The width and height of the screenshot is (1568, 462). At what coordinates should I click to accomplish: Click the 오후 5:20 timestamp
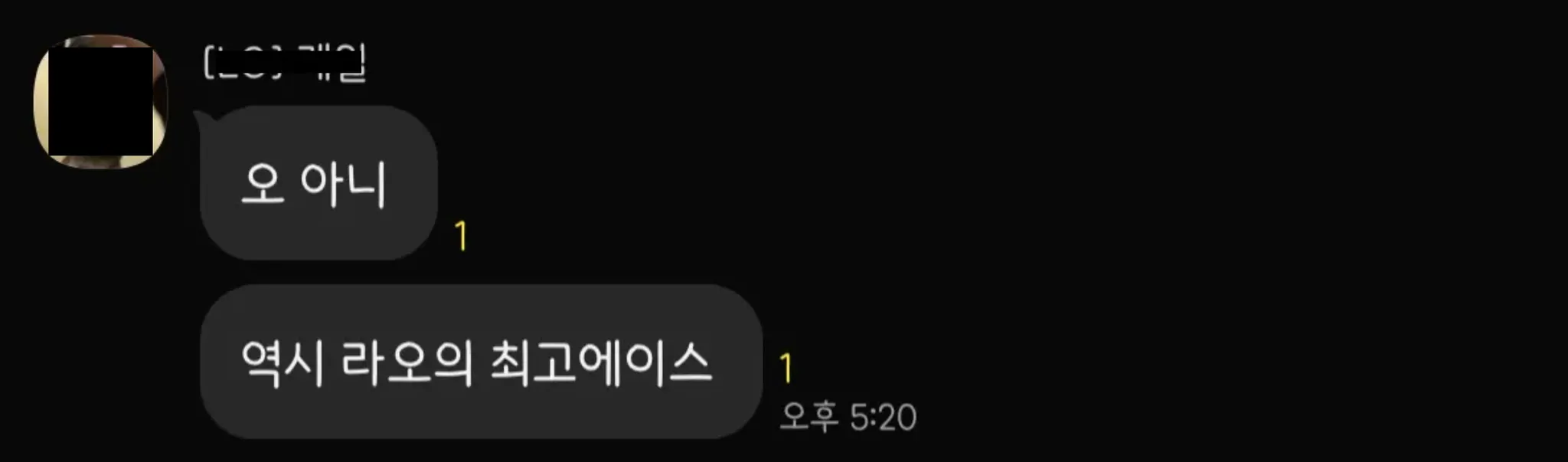point(848,418)
